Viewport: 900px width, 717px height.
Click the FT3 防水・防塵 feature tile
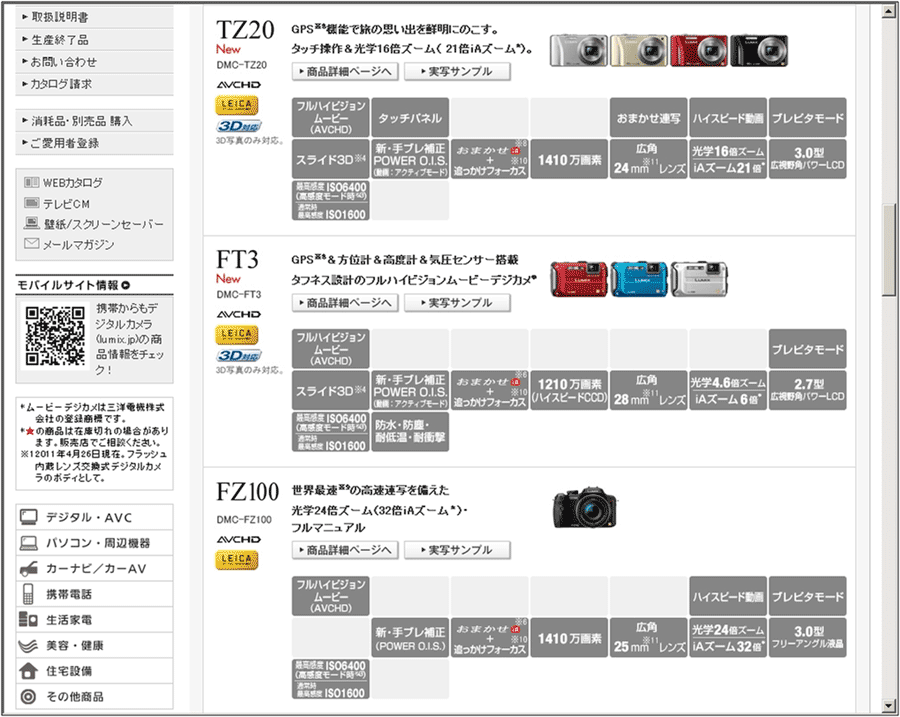pyautogui.click(x=410, y=432)
